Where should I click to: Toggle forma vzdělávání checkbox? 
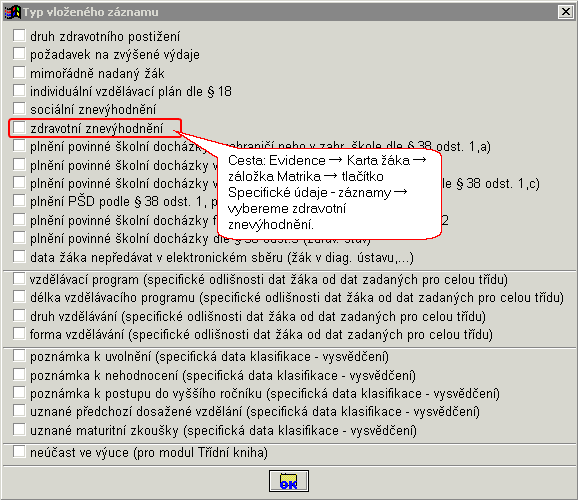(19, 334)
